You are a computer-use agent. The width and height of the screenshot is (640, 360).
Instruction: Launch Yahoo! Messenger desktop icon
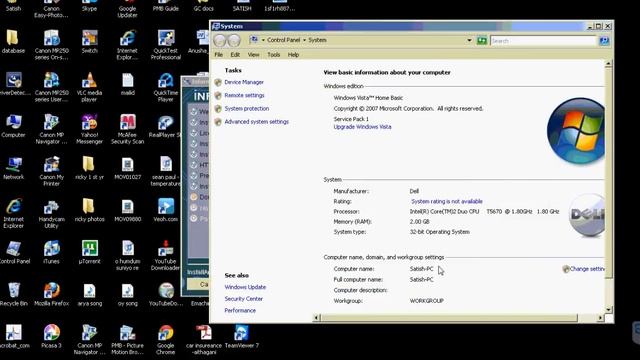(89, 129)
